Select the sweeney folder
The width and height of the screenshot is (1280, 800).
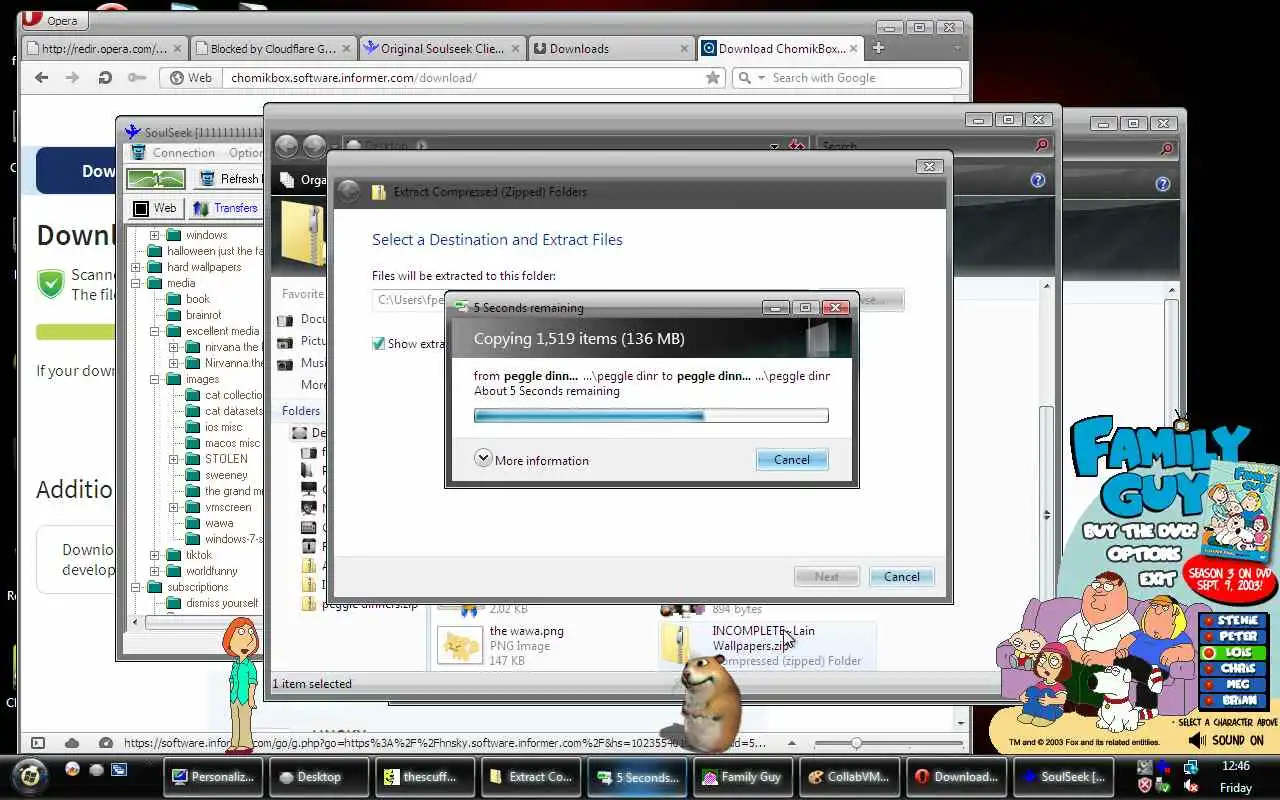pyautogui.click(x=226, y=475)
